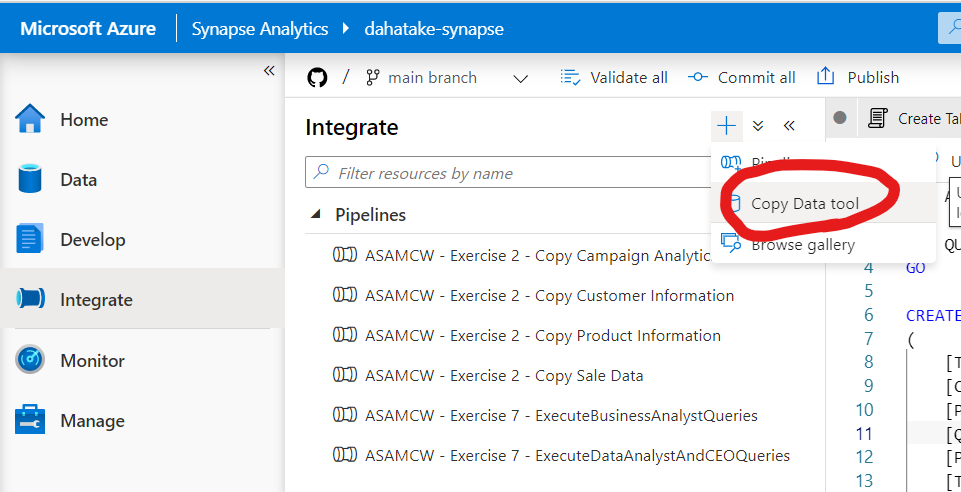Click the Publish button
The height and width of the screenshot is (492, 961).
pyautogui.click(x=858, y=78)
